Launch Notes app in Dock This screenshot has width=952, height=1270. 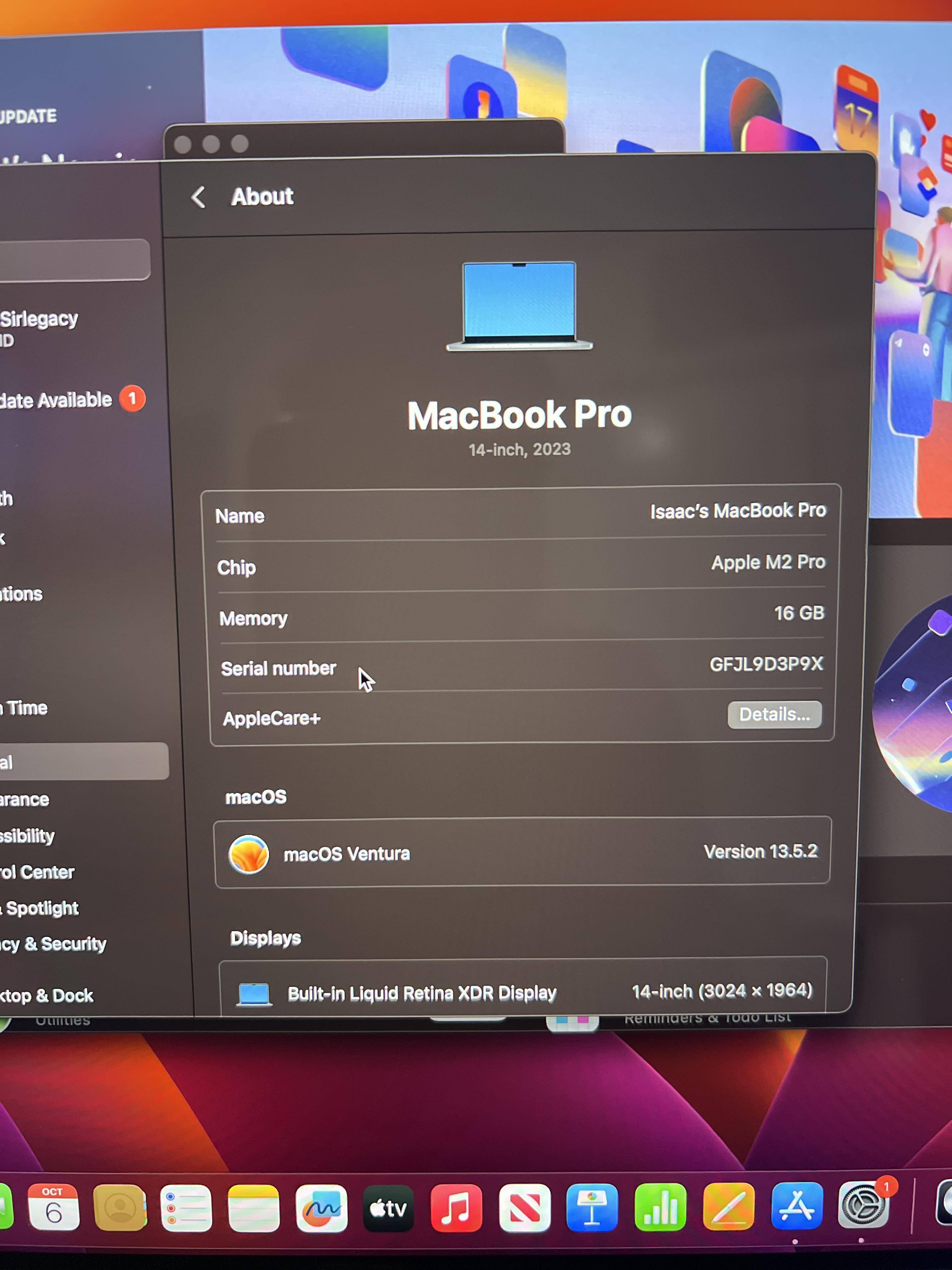coord(253,1208)
